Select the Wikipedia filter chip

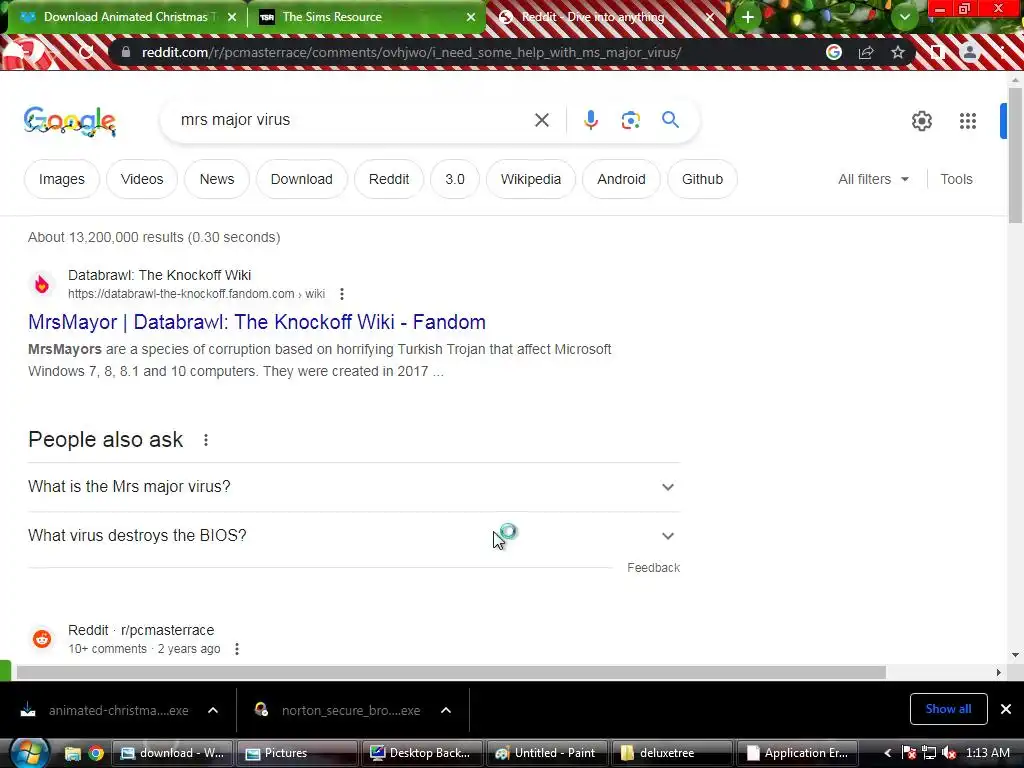point(531,179)
